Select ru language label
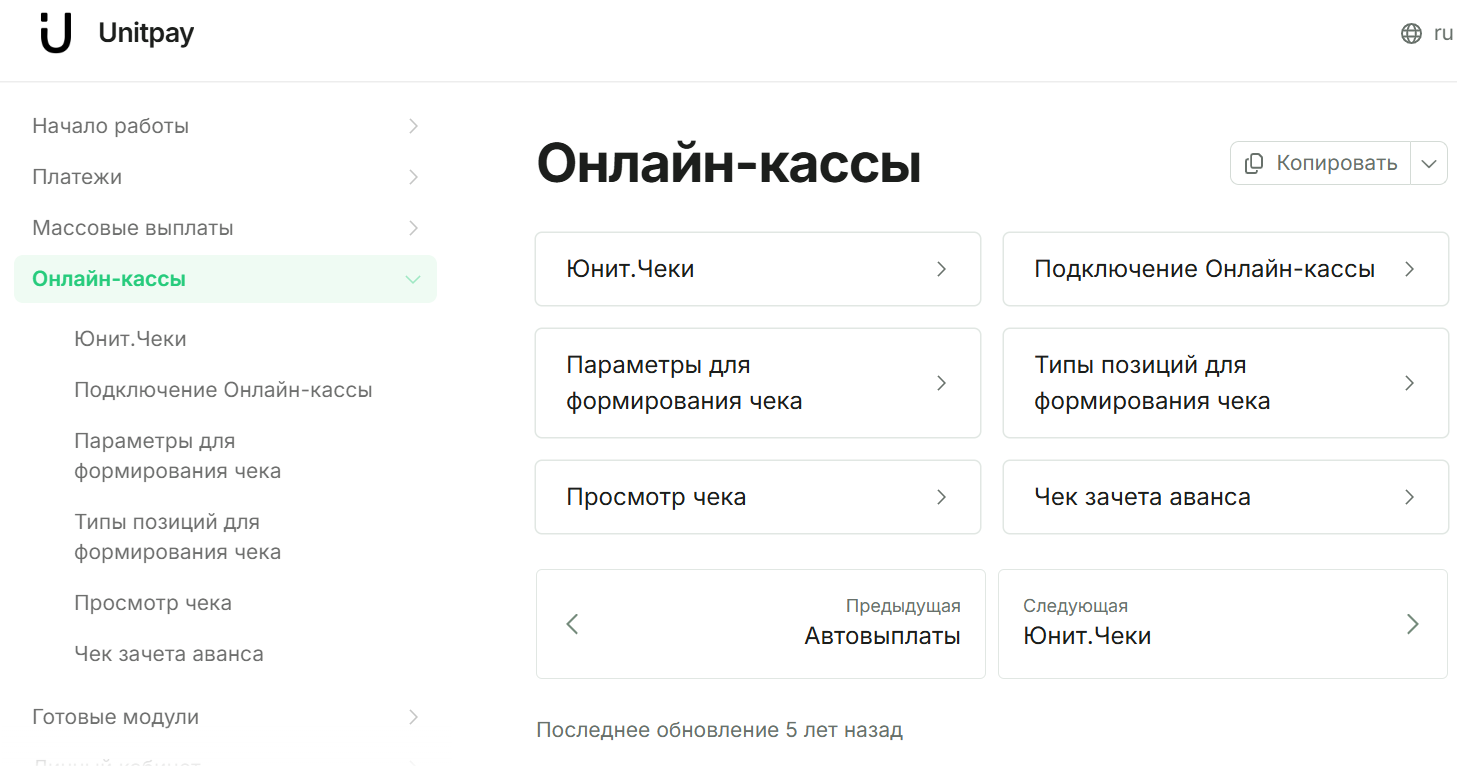The width and height of the screenshot is (1457, 766). pos(1444,33)
